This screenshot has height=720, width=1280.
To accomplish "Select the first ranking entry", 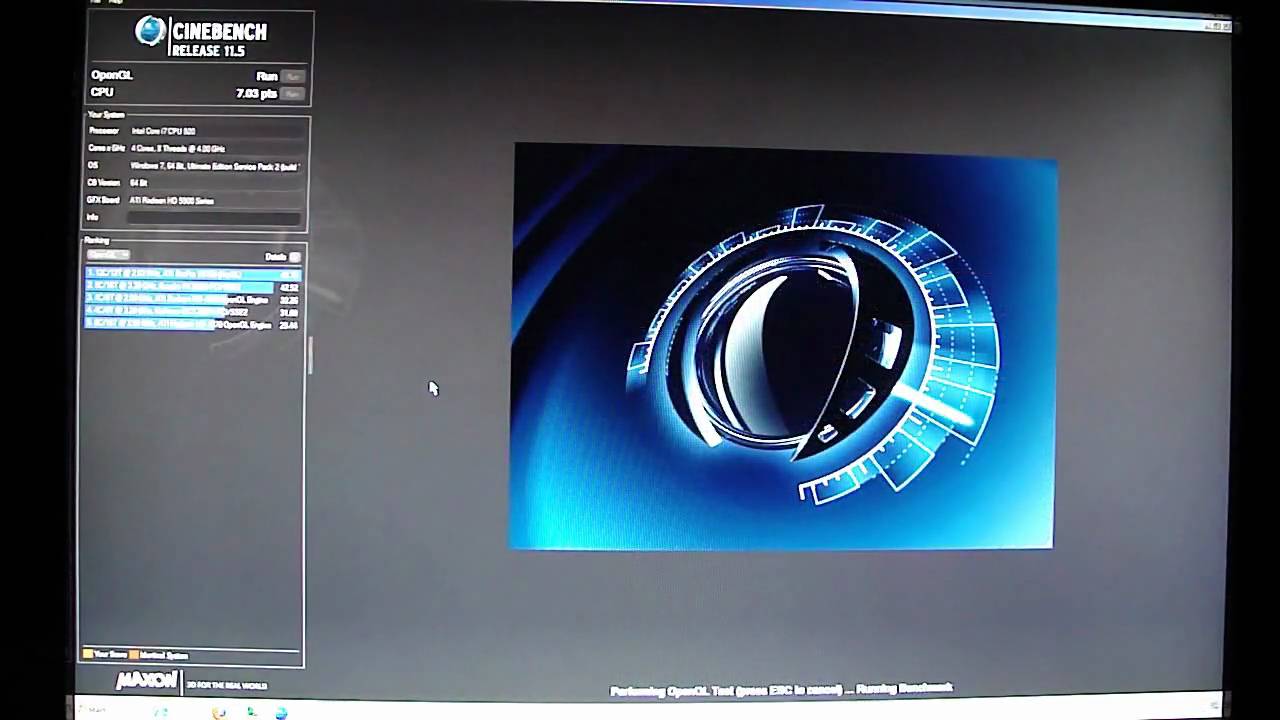I will coord(192,273).
